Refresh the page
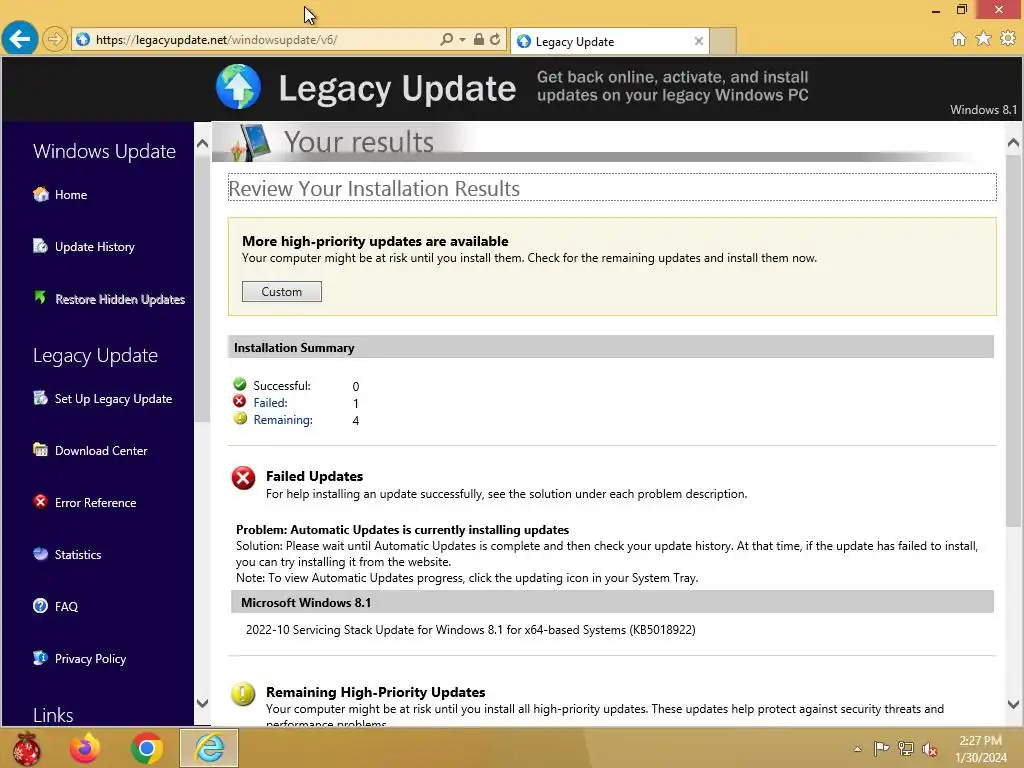Screen dimensions: 1024x768 tap(495, 39)
